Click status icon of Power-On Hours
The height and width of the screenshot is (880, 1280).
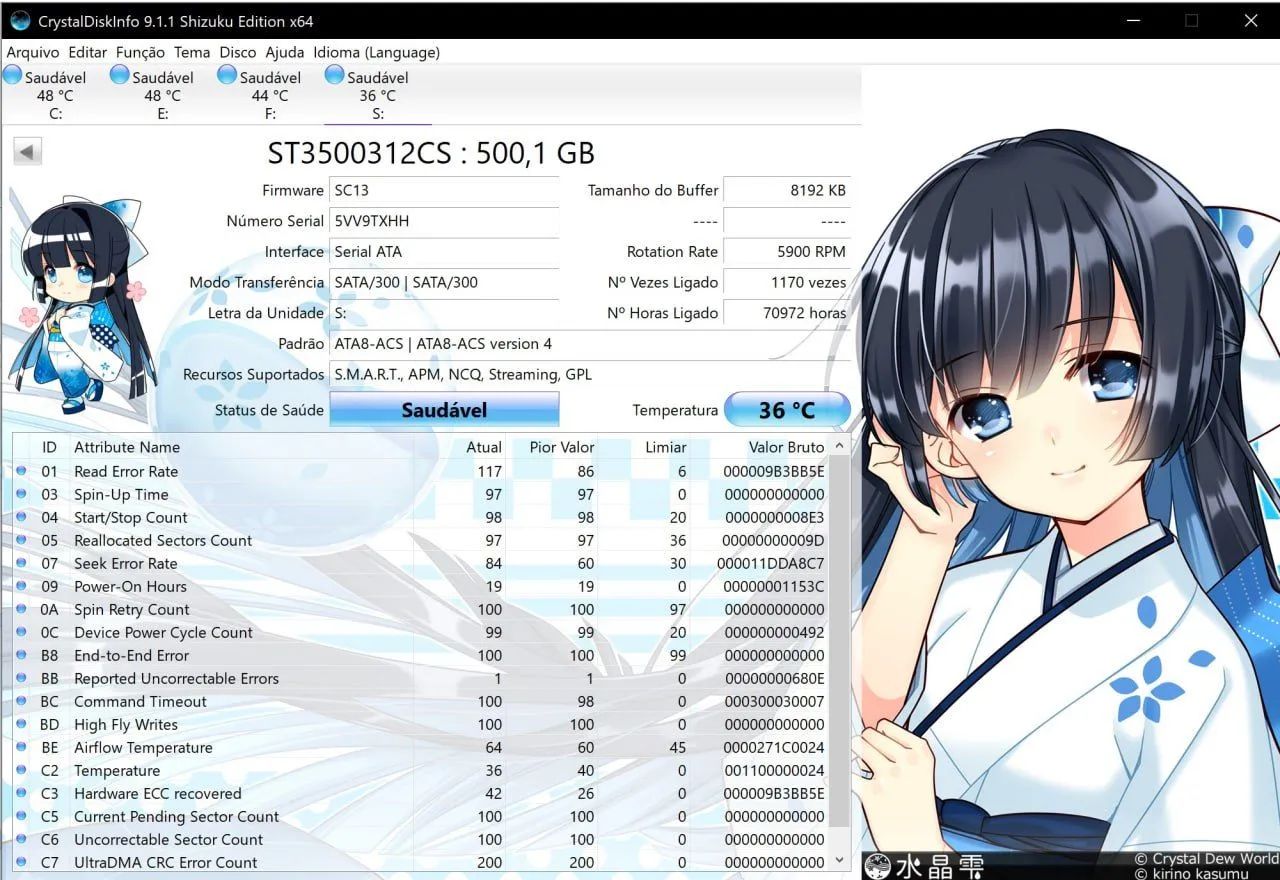pos(22,586)
